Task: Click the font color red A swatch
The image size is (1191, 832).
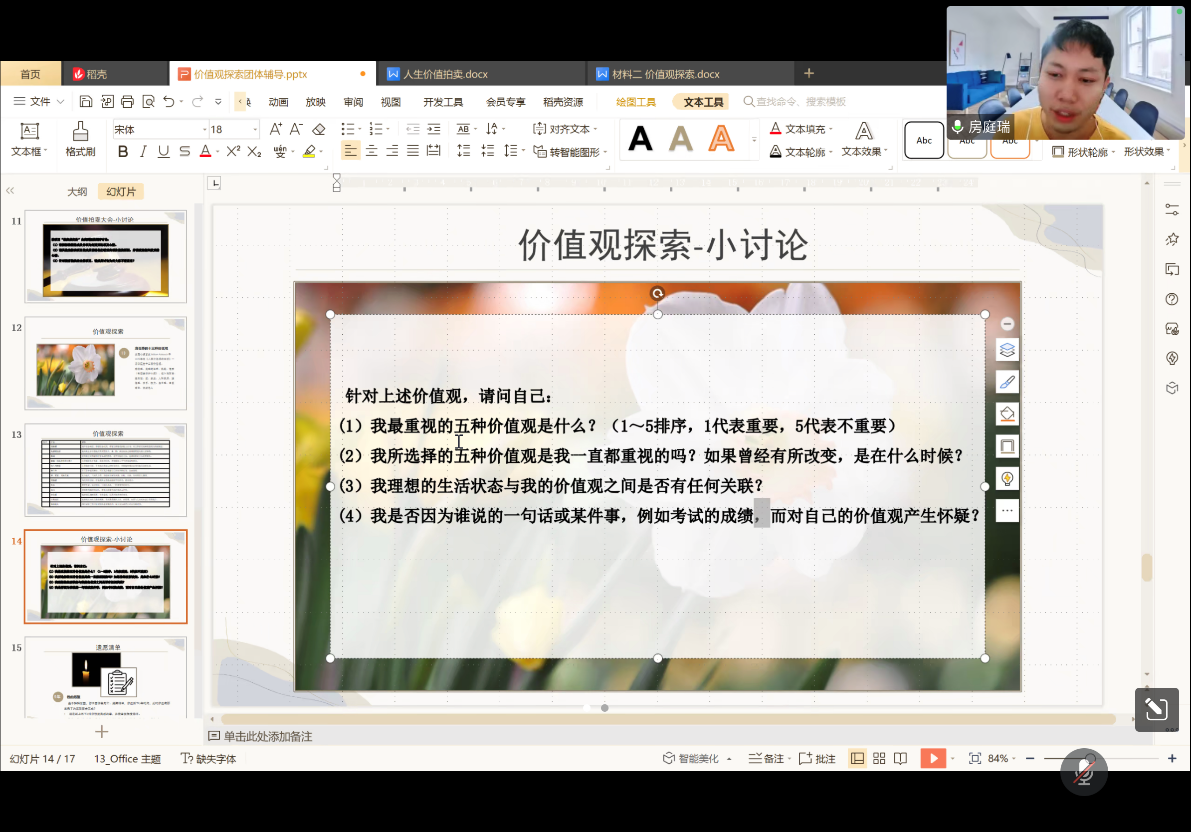Action: pyautogui.click(x=205, y=152)
